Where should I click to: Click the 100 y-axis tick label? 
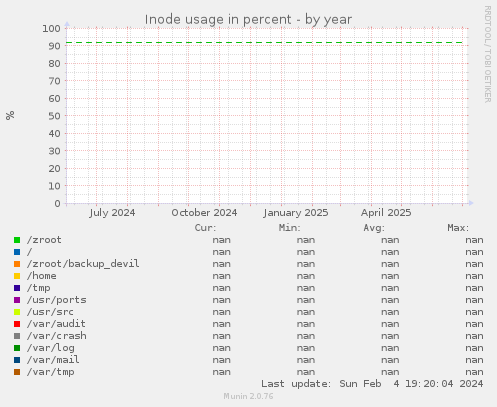51,28
